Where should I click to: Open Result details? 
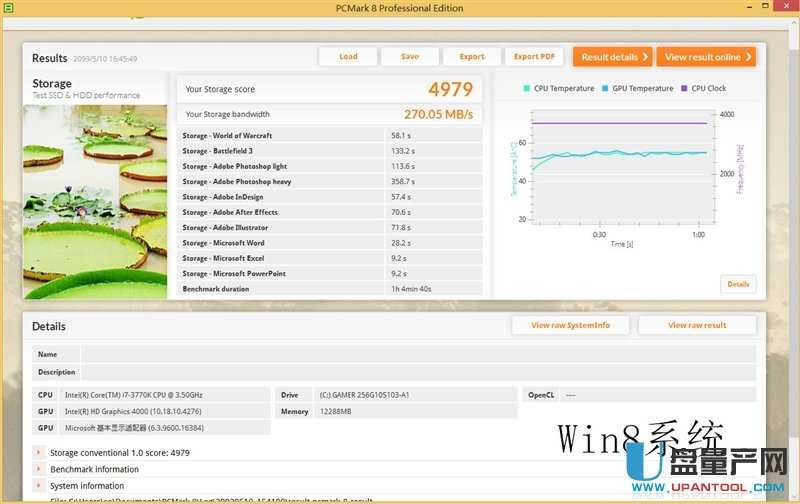click(x=614, y=57)
